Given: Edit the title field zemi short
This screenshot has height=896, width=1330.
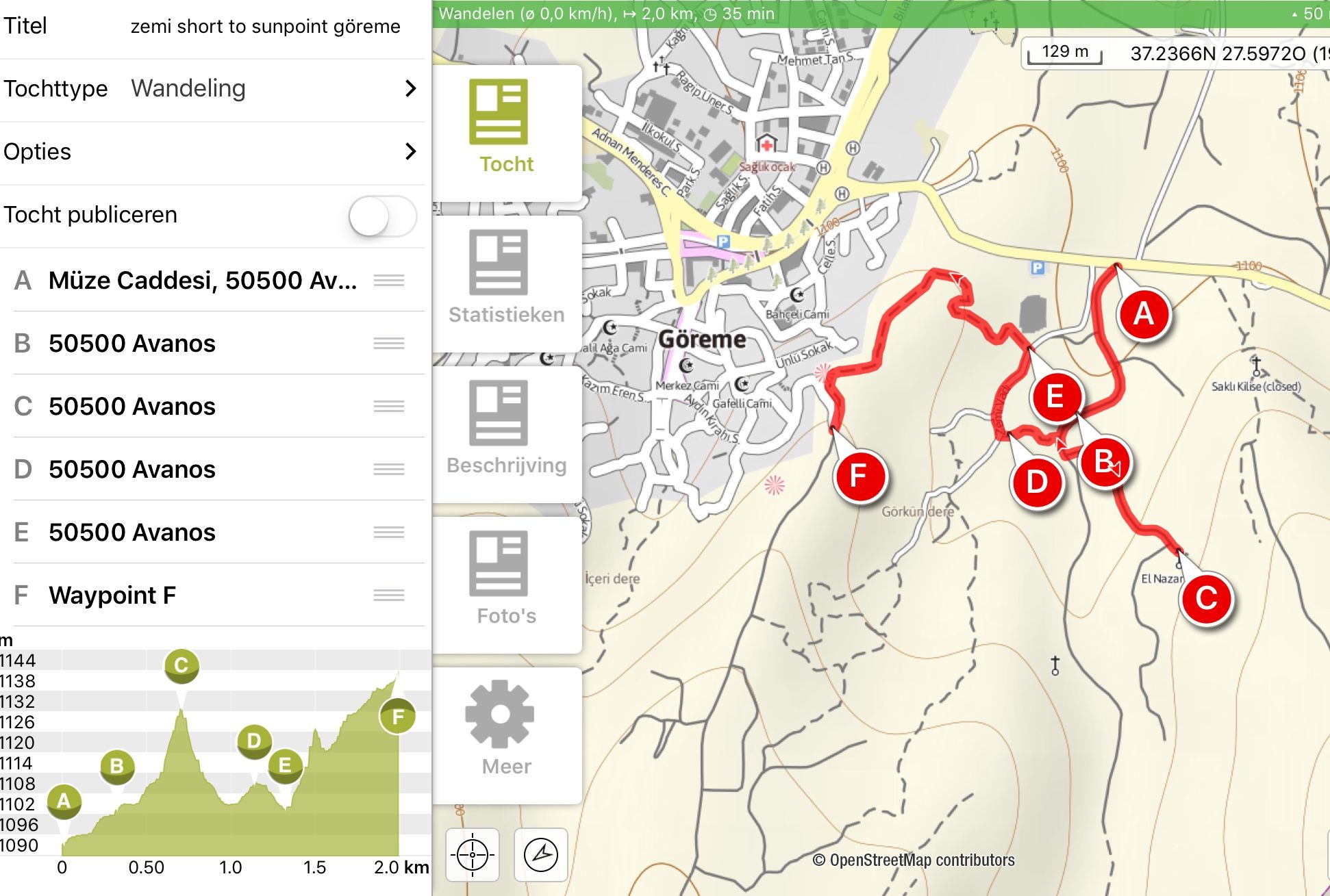Looking at the screenshot, I should [265, 27].
